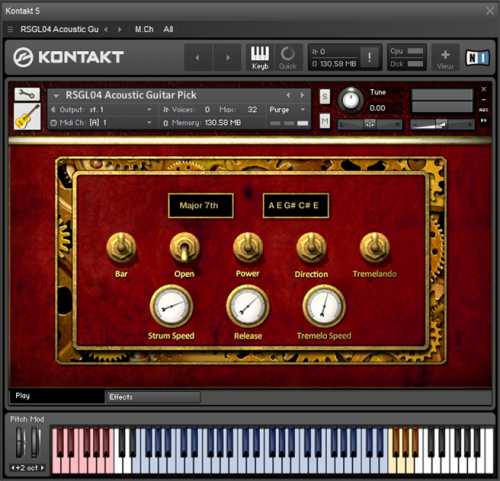The height and width of the screenshot is (481, 500).
Task: Click the acoustic guitar instrument thumbnail
Action: coord(27,116)
